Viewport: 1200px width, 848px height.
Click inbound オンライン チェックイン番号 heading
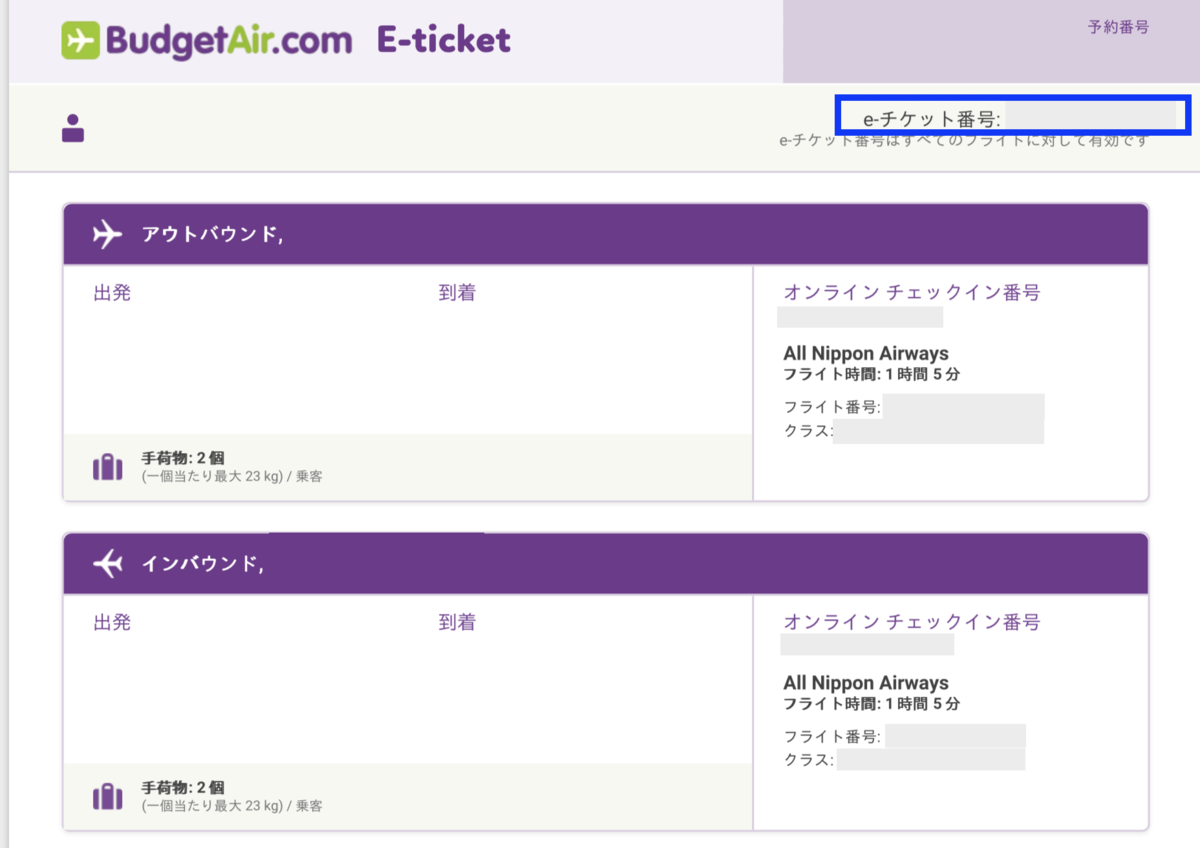912,622
